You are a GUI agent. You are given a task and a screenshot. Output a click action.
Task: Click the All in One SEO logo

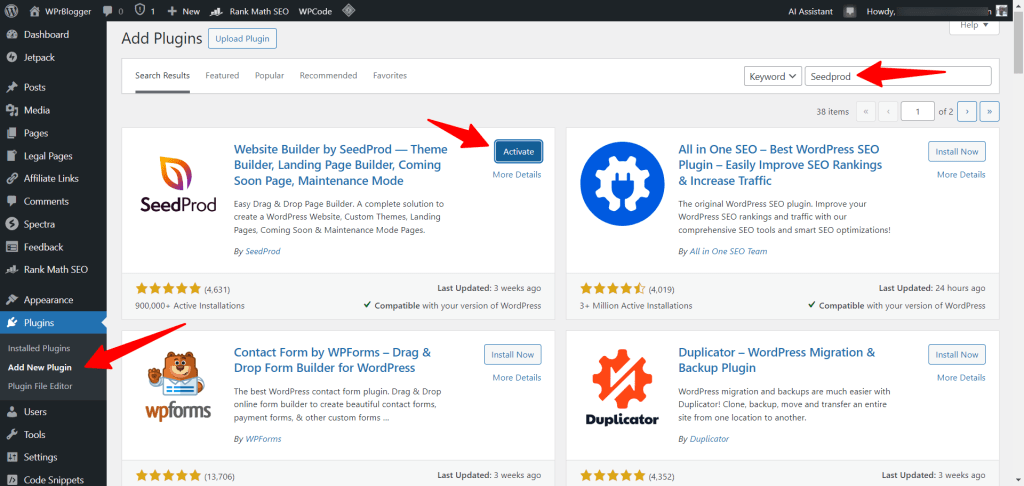point(622,183)
